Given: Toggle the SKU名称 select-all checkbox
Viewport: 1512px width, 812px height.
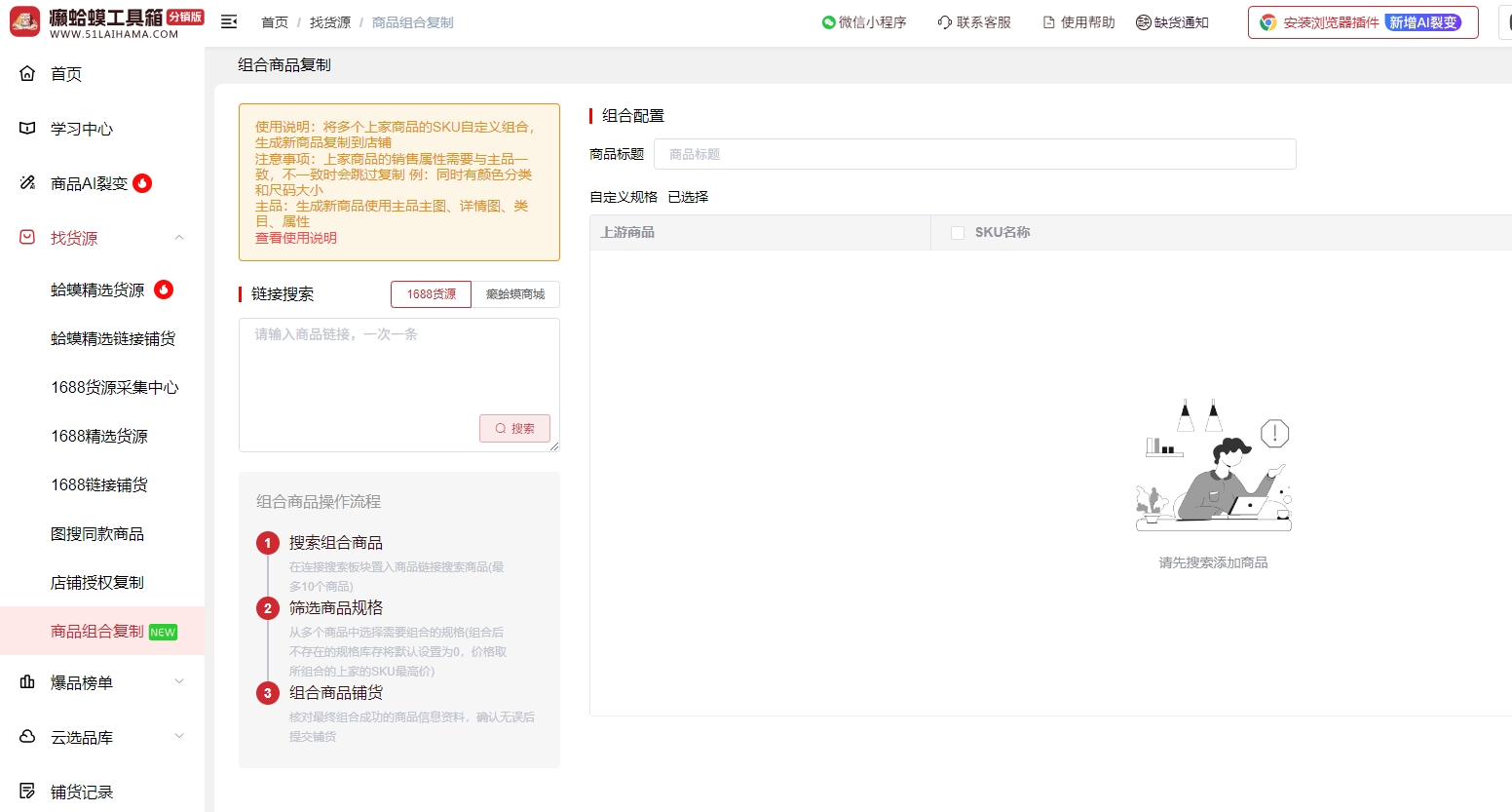Looking at the screenshot, I should [958, 233].
